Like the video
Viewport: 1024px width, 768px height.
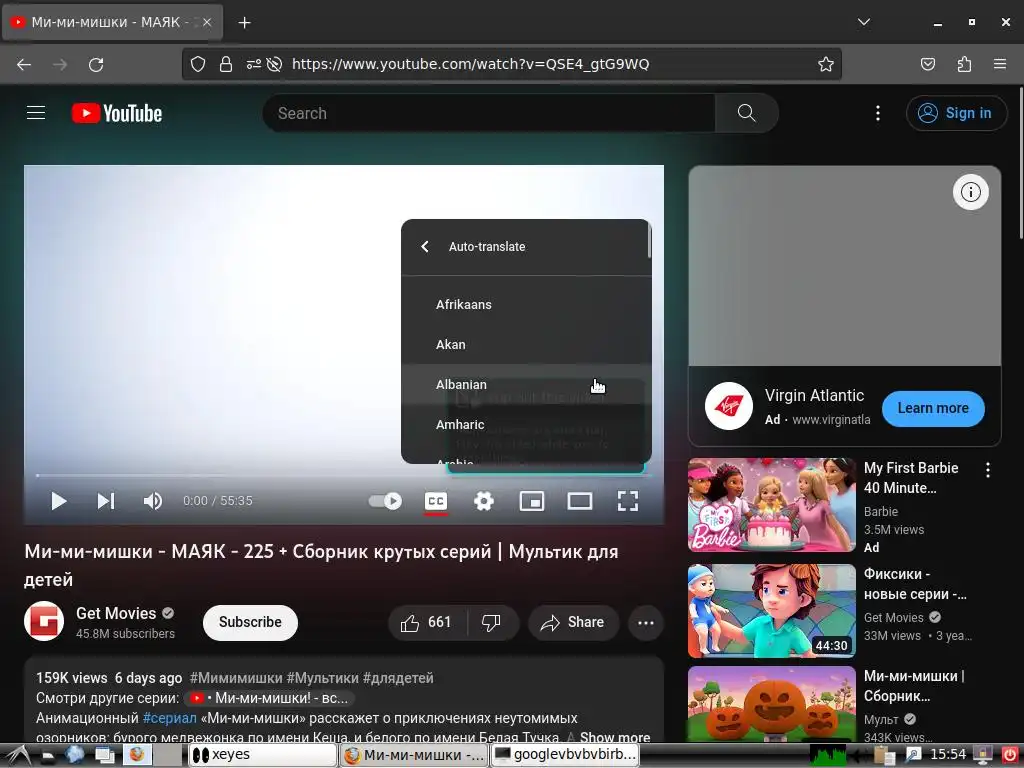(428, 622)
